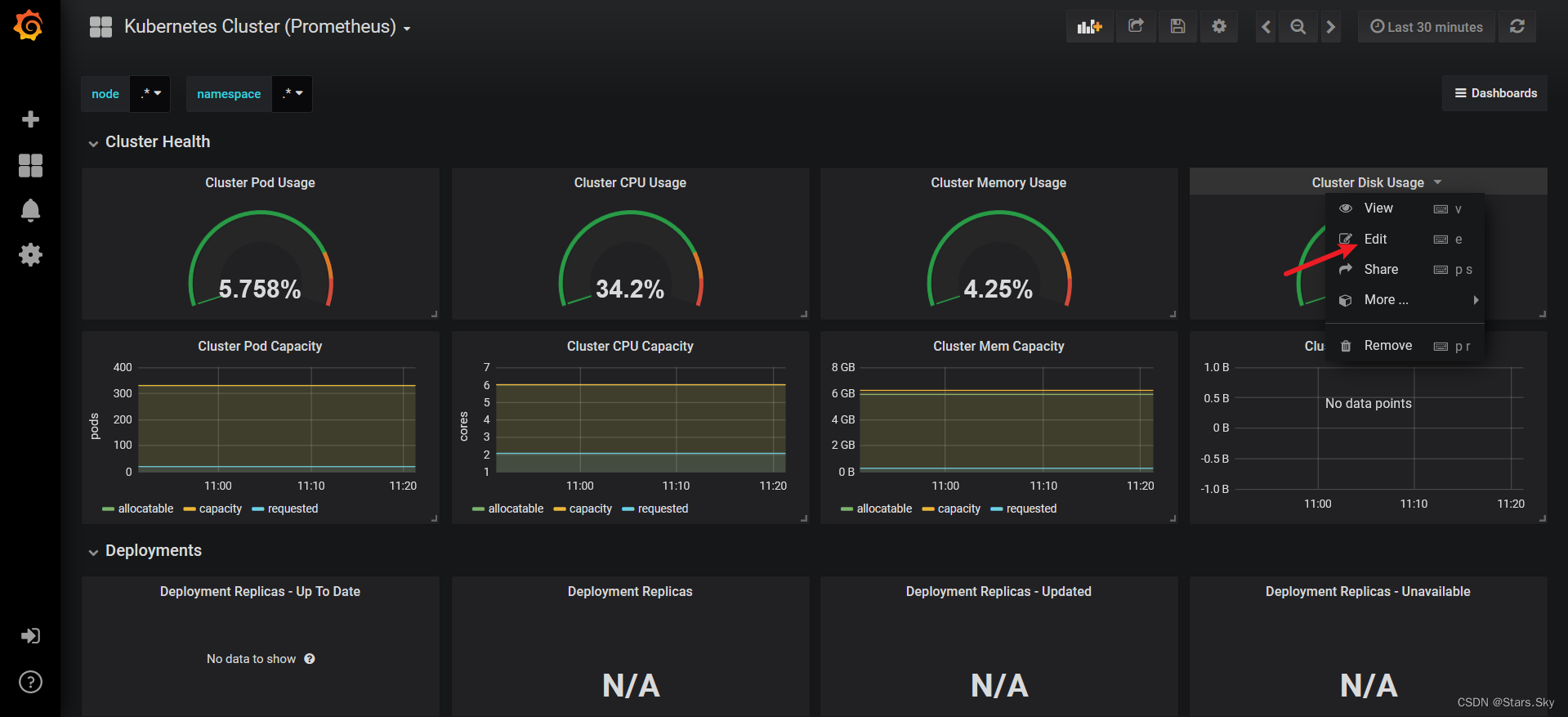Viewport: 1568px width, 717px height.
Task: Save the dashboard with the disk icon
Action: (1177, 27)
